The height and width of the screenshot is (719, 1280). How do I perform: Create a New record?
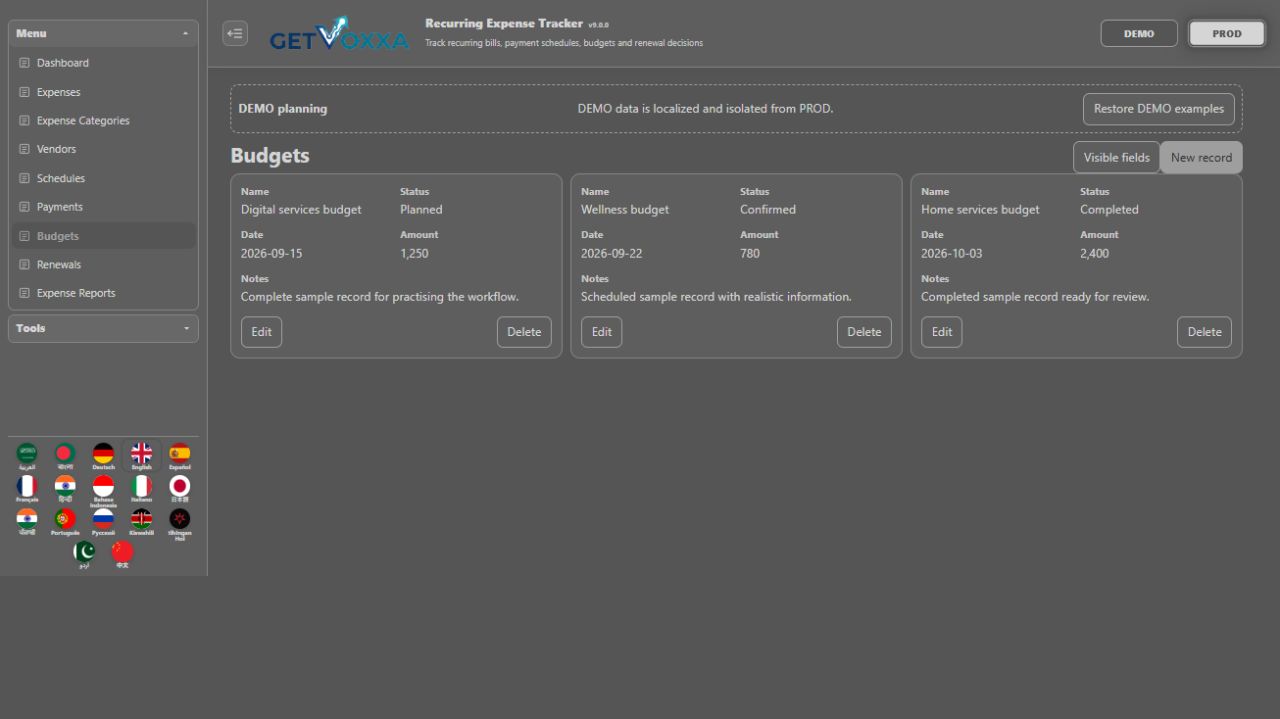pyautogui.click(x=1201, y=157)
